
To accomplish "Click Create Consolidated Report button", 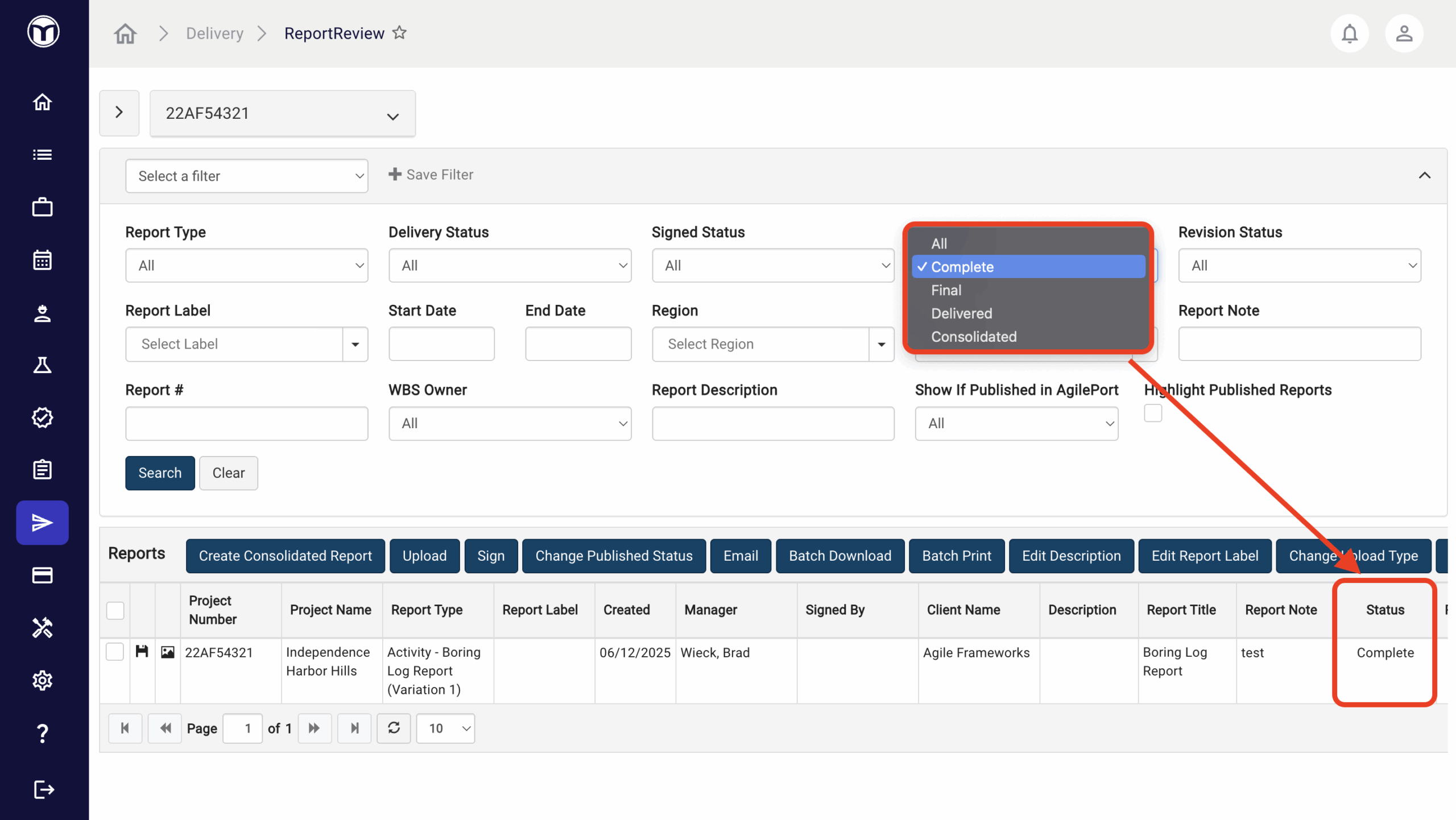I will 285,556.
